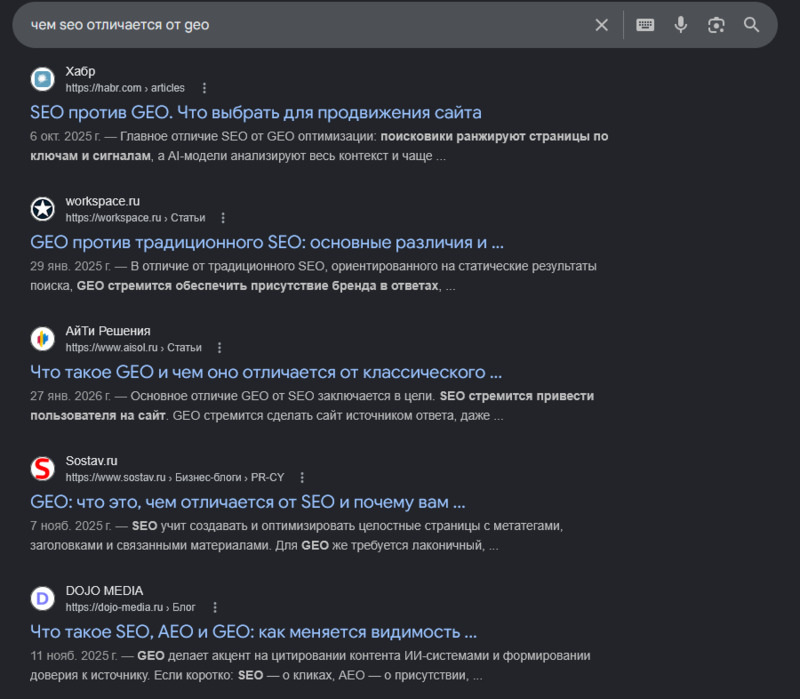Click the sostav.ru › Бизнес-блоги › PR-CY URL

[174, 478]
